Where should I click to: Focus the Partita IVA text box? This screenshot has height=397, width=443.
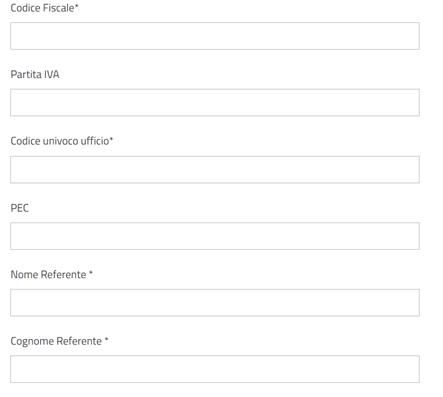(x=215, y=103)
